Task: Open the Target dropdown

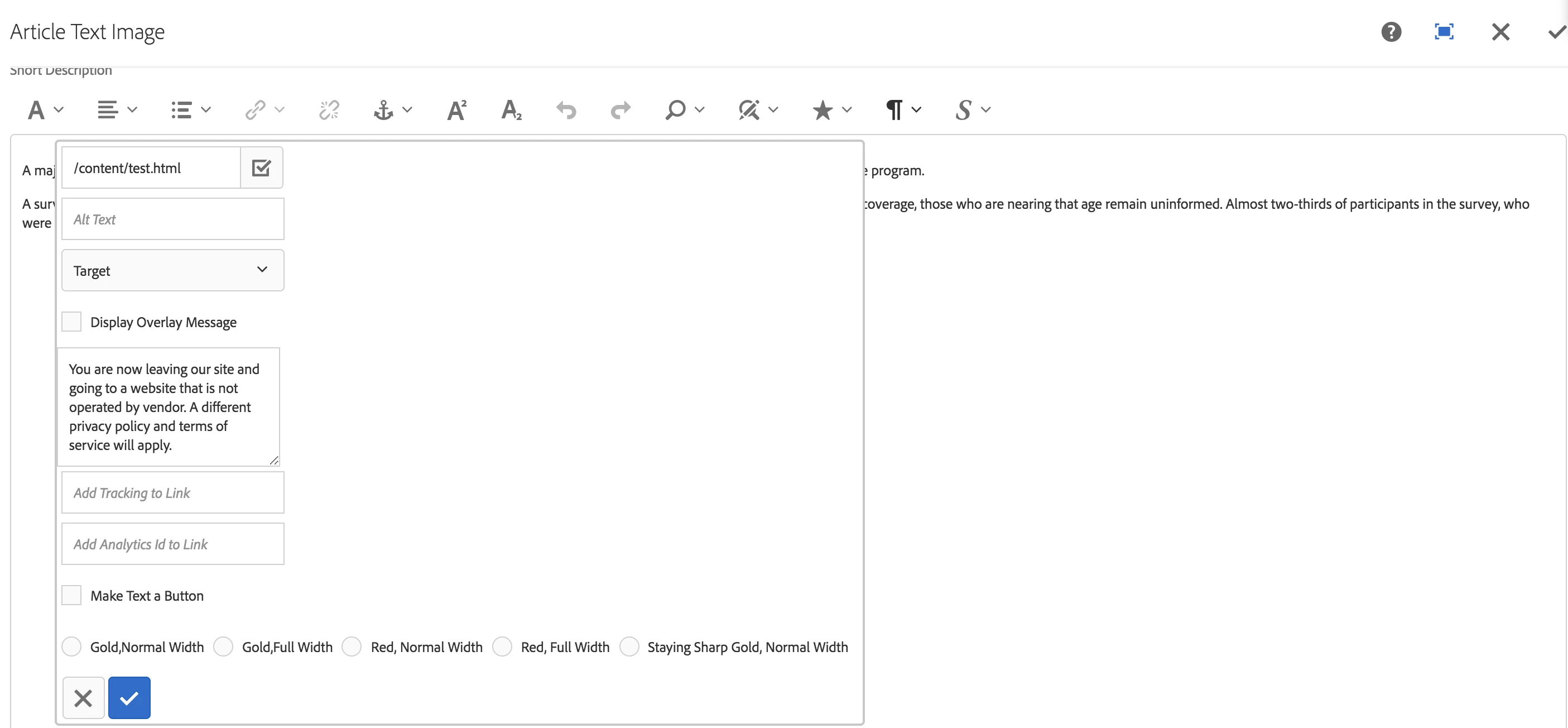Action: 172,270
